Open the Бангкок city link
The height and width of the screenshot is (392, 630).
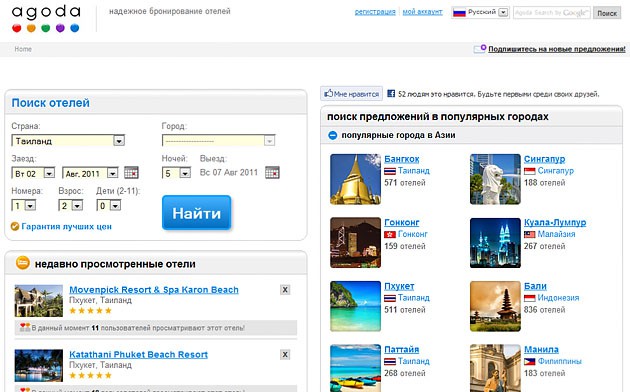[401, 159]
